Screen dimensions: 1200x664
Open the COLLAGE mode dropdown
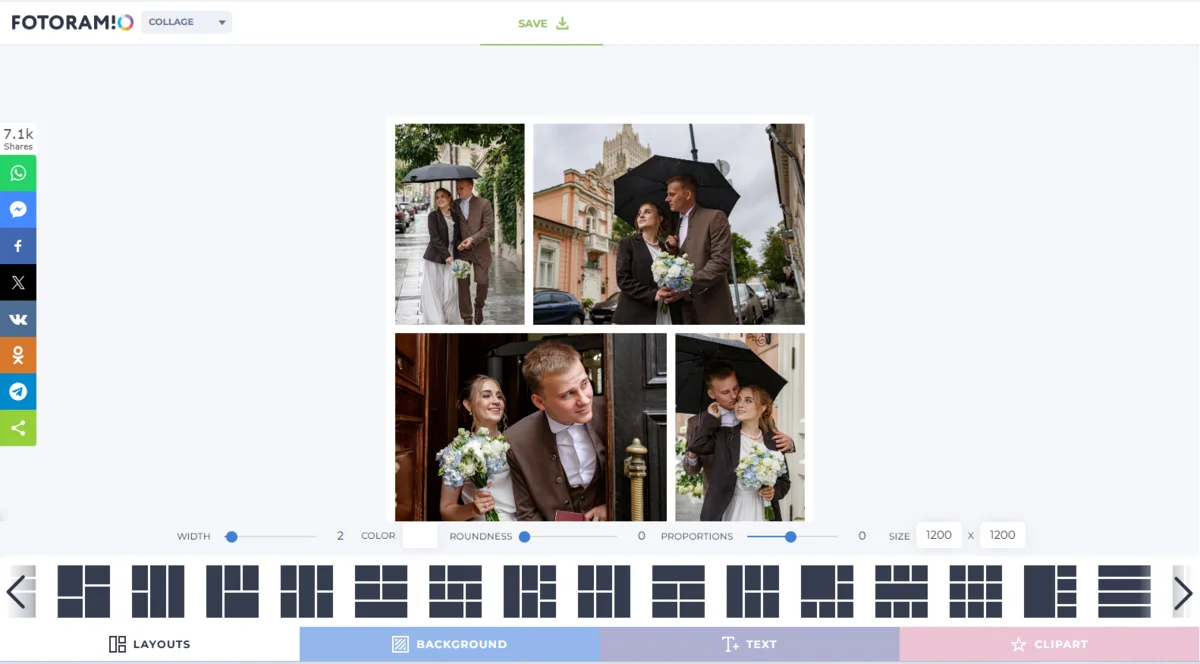click(x=186, y=22)
